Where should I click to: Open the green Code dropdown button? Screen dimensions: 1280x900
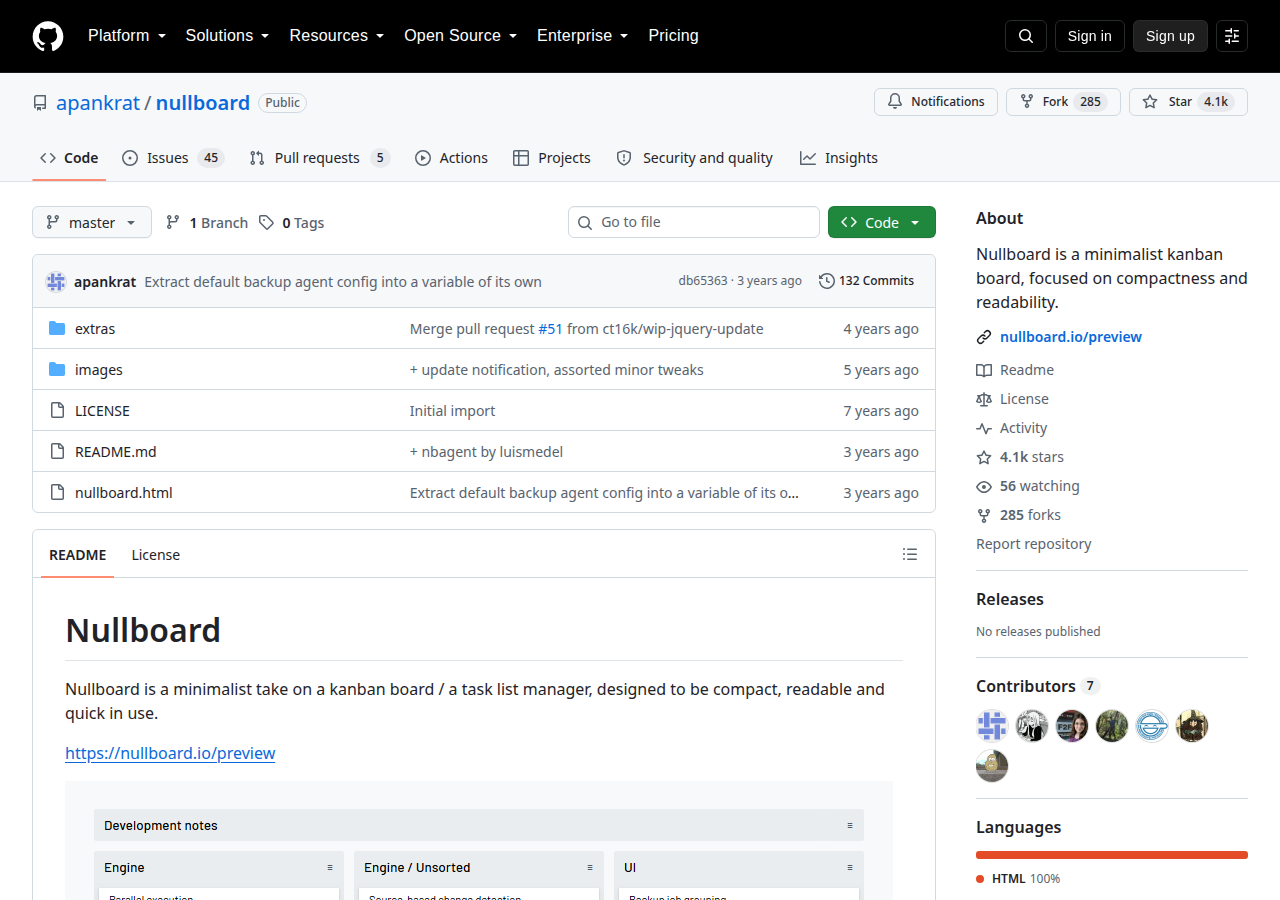coord(882,223)
